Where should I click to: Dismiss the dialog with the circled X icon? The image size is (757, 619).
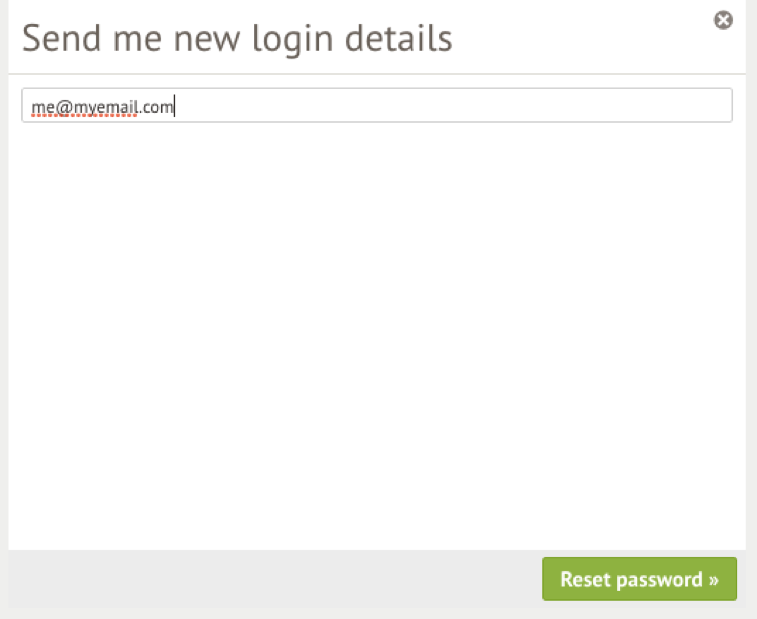[723, 20]
